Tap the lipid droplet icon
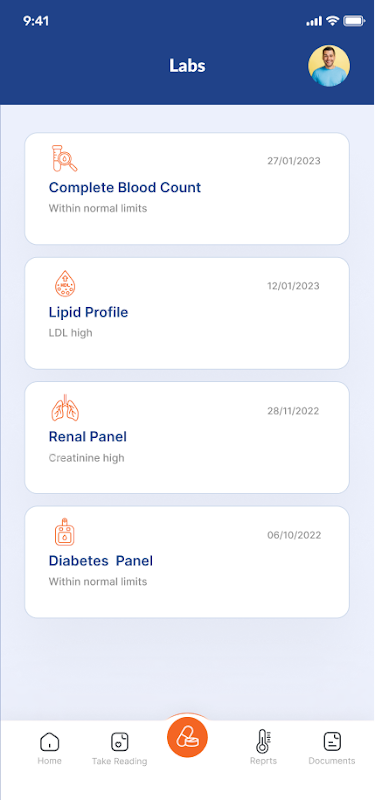 [x=65, y=284]
